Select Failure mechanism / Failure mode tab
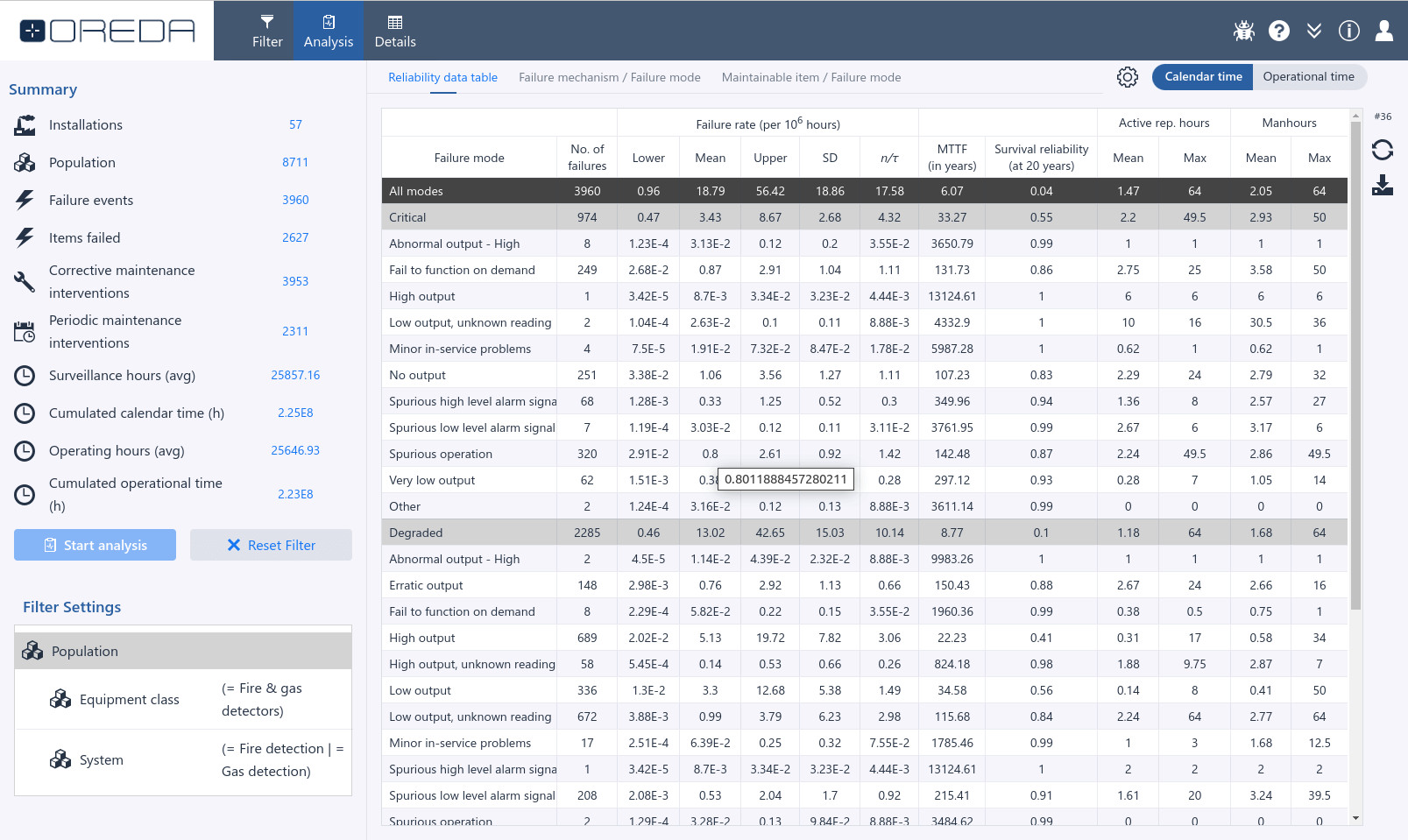Screen dimensions: 1408x840 pos(609,77)
